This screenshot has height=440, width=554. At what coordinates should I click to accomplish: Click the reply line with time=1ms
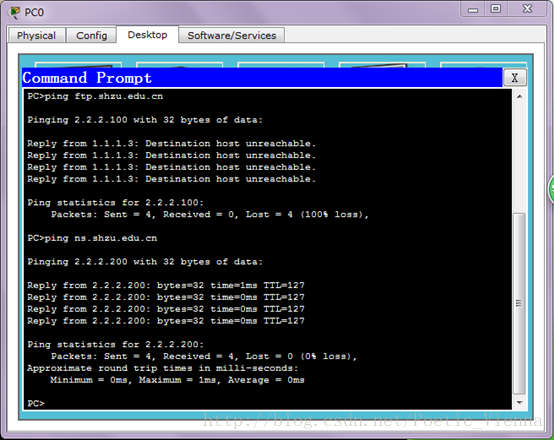coord(166,285)
